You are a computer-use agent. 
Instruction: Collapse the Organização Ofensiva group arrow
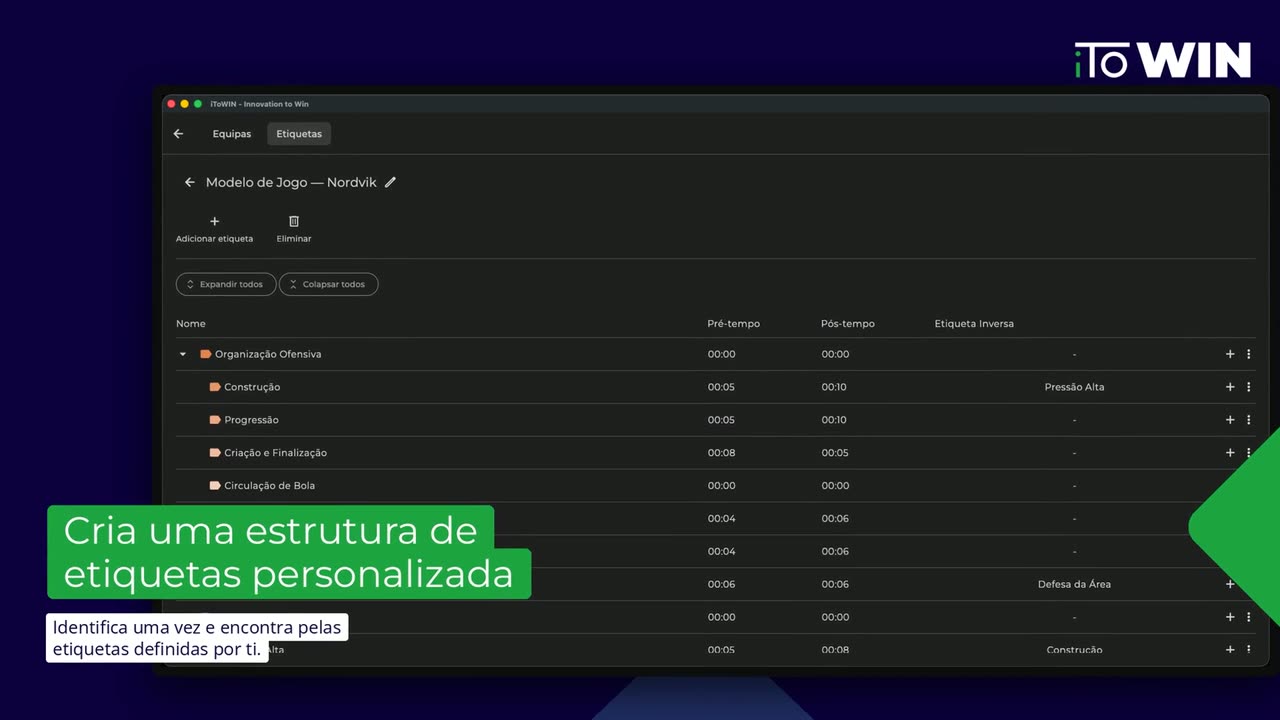(x=183, y=354)
